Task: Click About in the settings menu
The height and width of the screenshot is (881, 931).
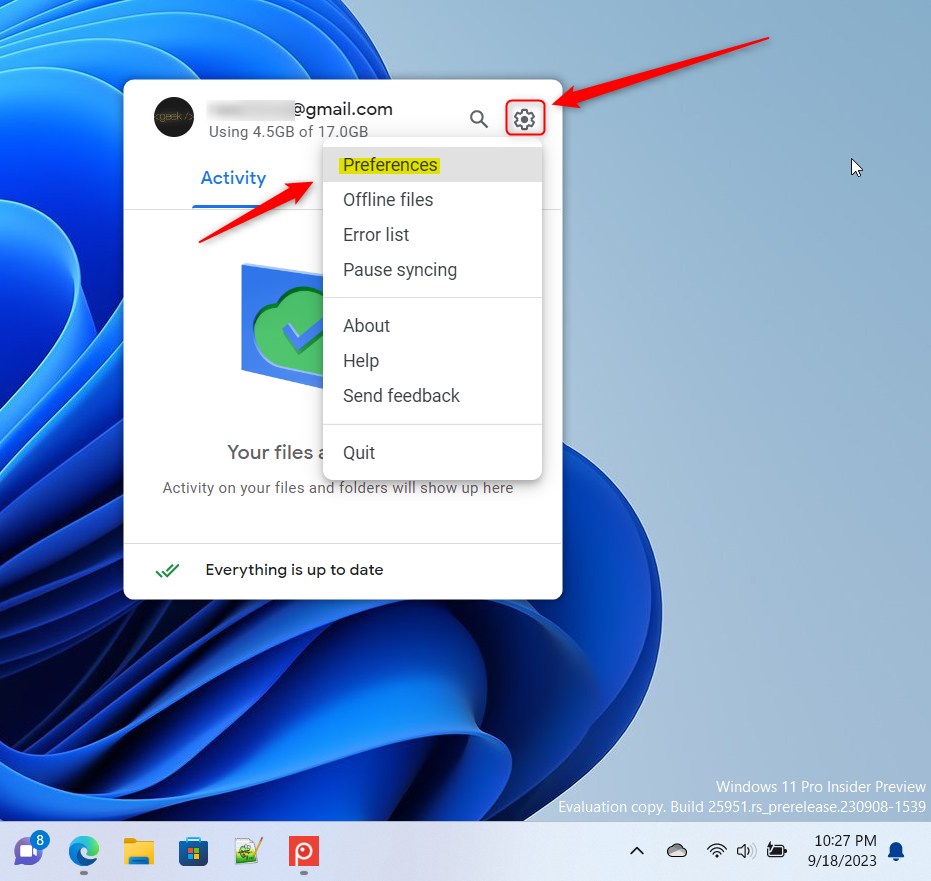Action: pos(366,326)
